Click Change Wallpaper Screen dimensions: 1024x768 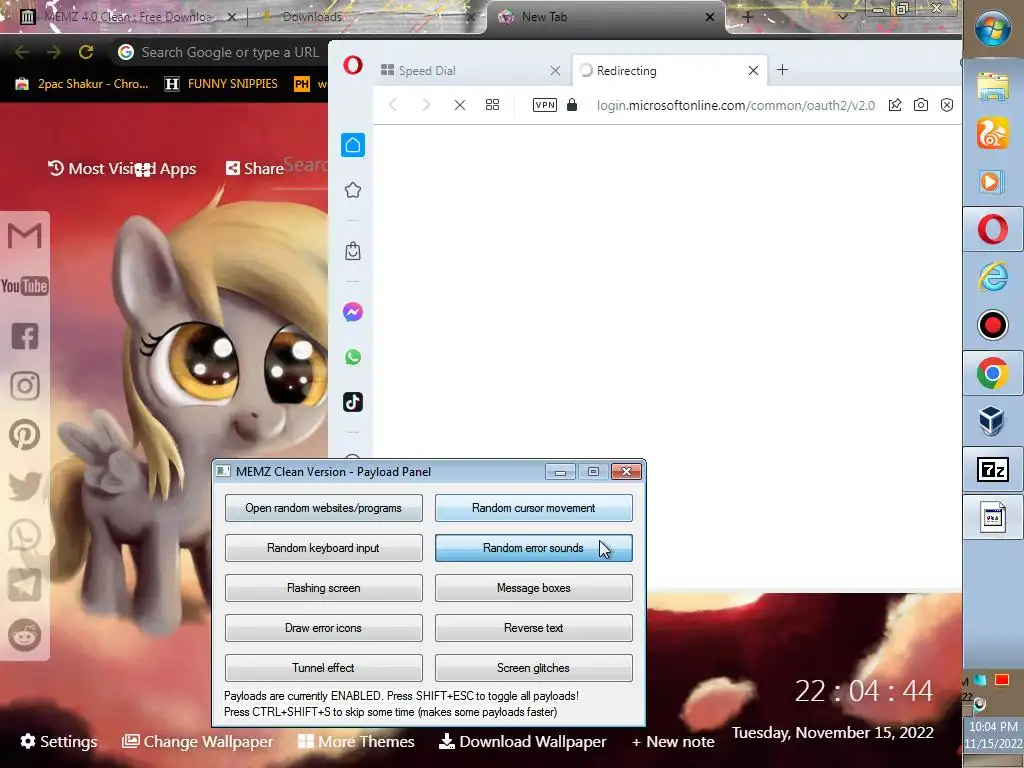(198, 742)
